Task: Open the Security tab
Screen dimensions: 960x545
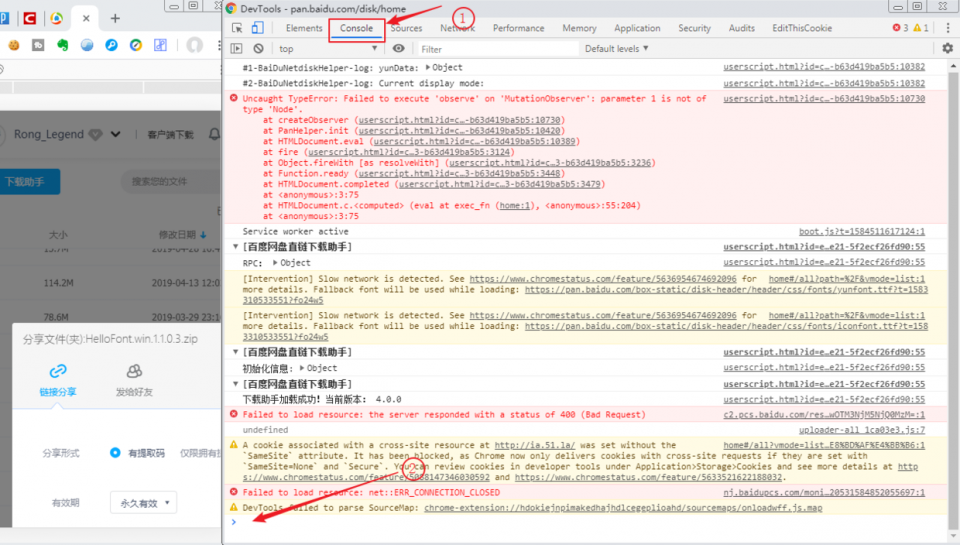Action: point(694,28)
